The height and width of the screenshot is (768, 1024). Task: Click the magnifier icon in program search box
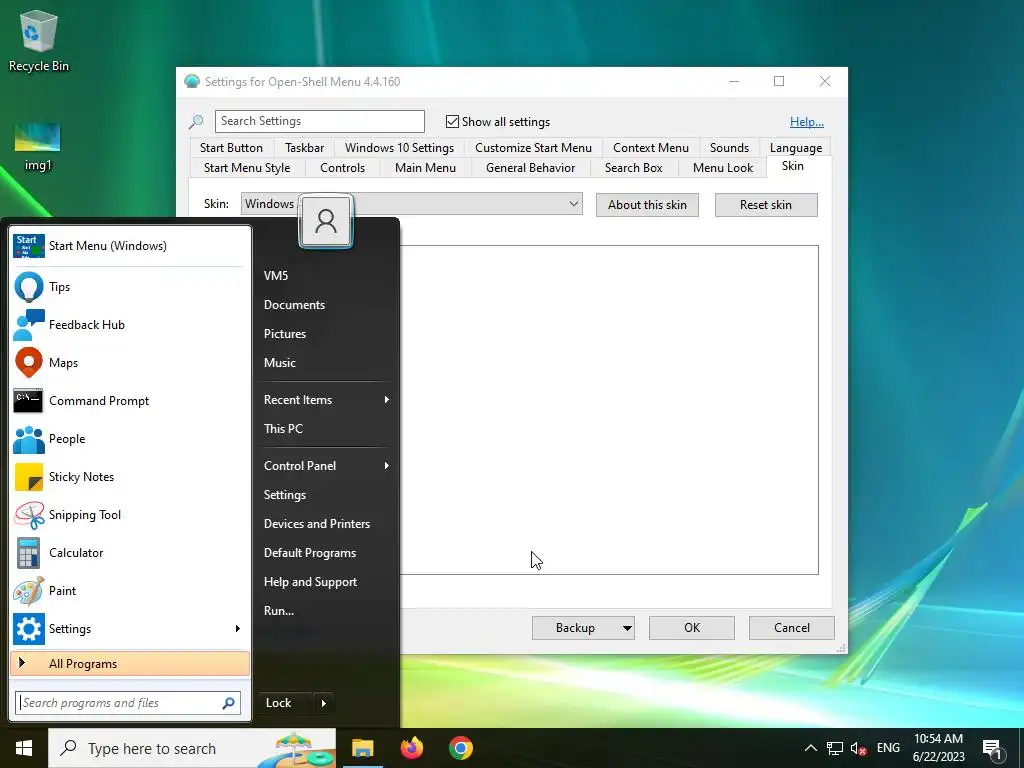[x=229, y=703]
